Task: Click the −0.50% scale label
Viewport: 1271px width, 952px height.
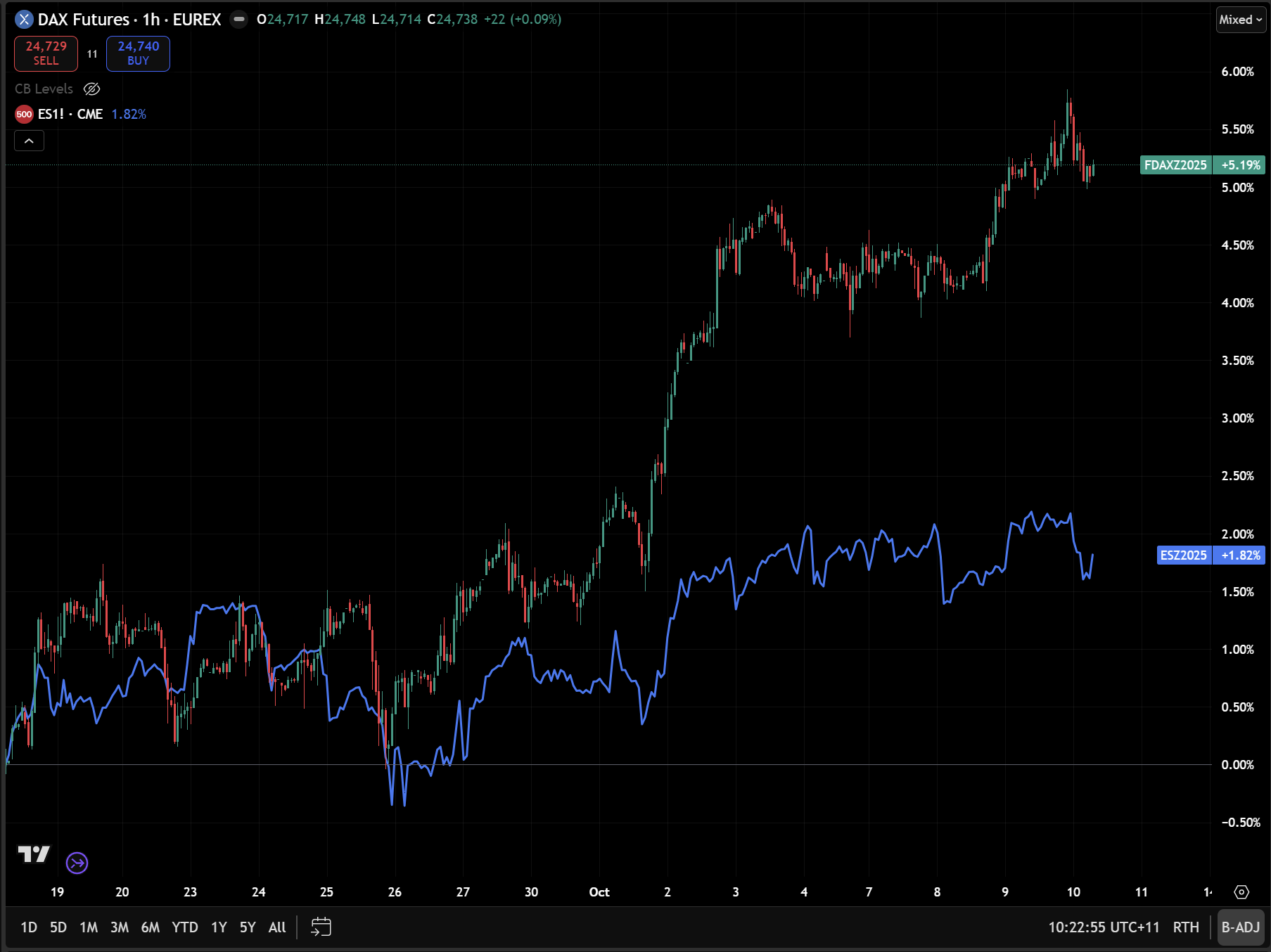Action: point(1240,823)
